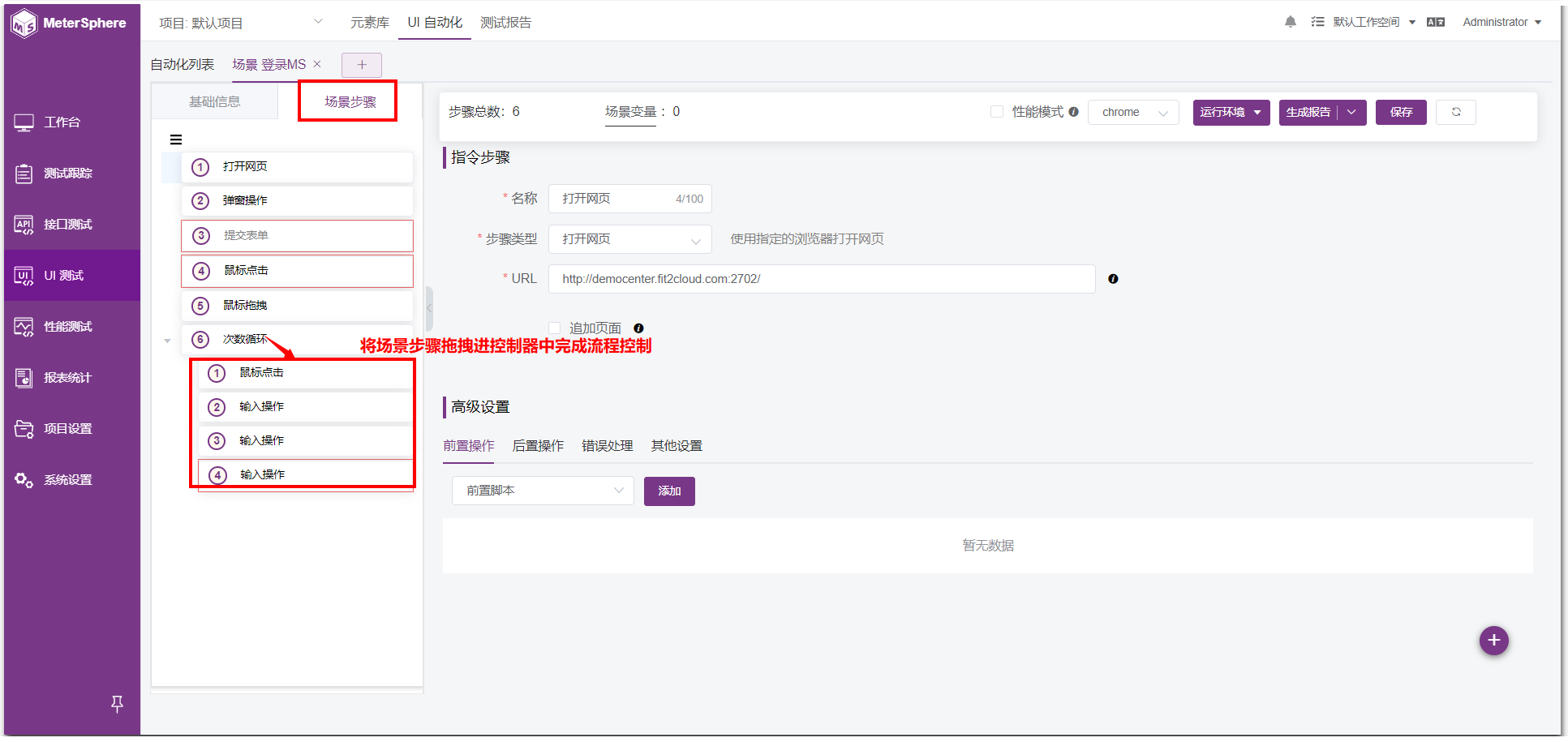Open the 错误处理 tab
The width and height of the screenshot is (1568, 742).
[x=608, y=446]
